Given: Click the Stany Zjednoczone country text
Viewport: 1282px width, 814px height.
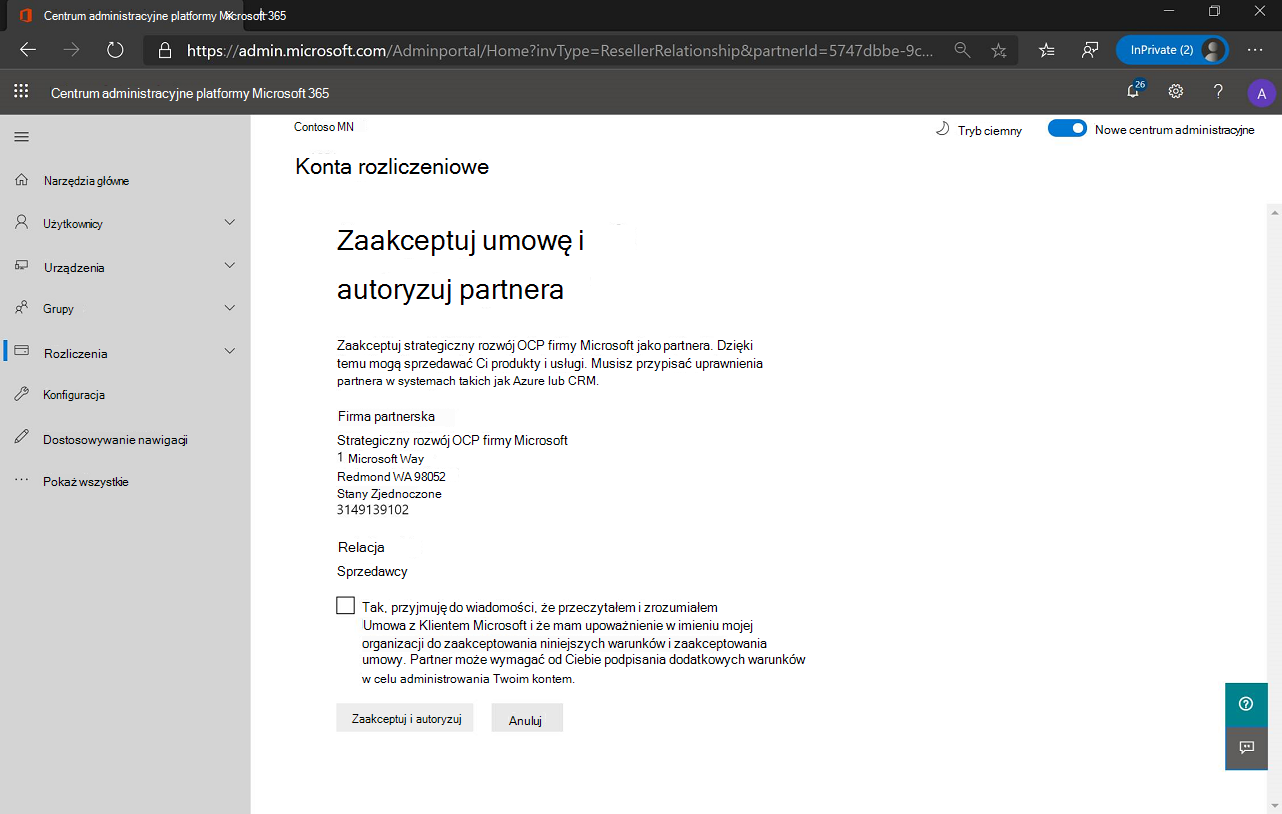Looking at the screenshot, I should tap(389, 494).
